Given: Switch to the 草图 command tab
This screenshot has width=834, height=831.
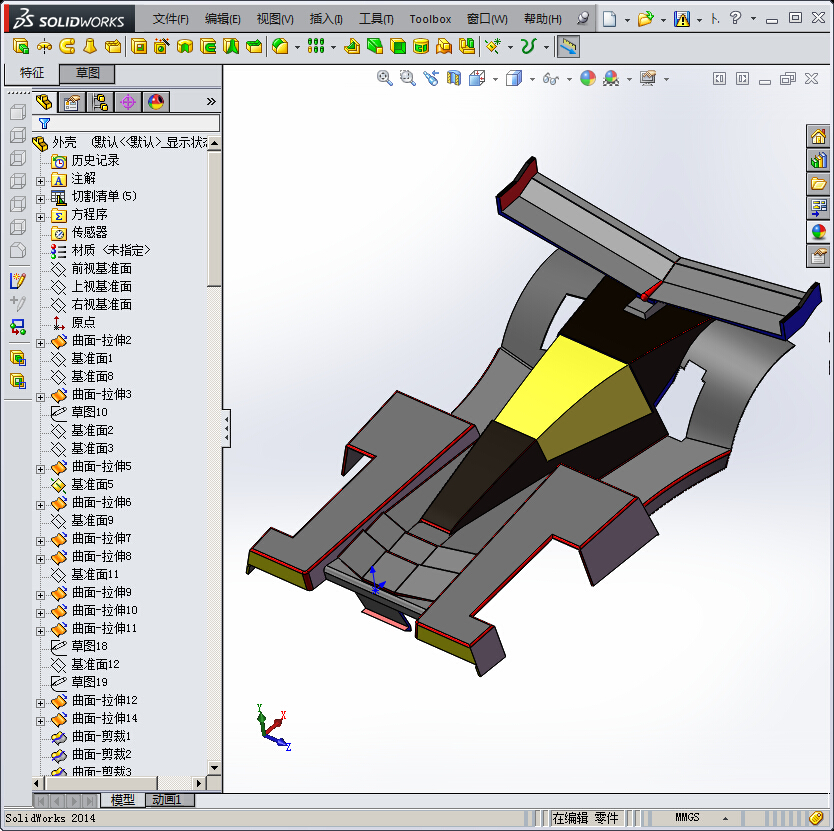Looking at the screenshot, I should pyautogui.click(x=88, y=73).
